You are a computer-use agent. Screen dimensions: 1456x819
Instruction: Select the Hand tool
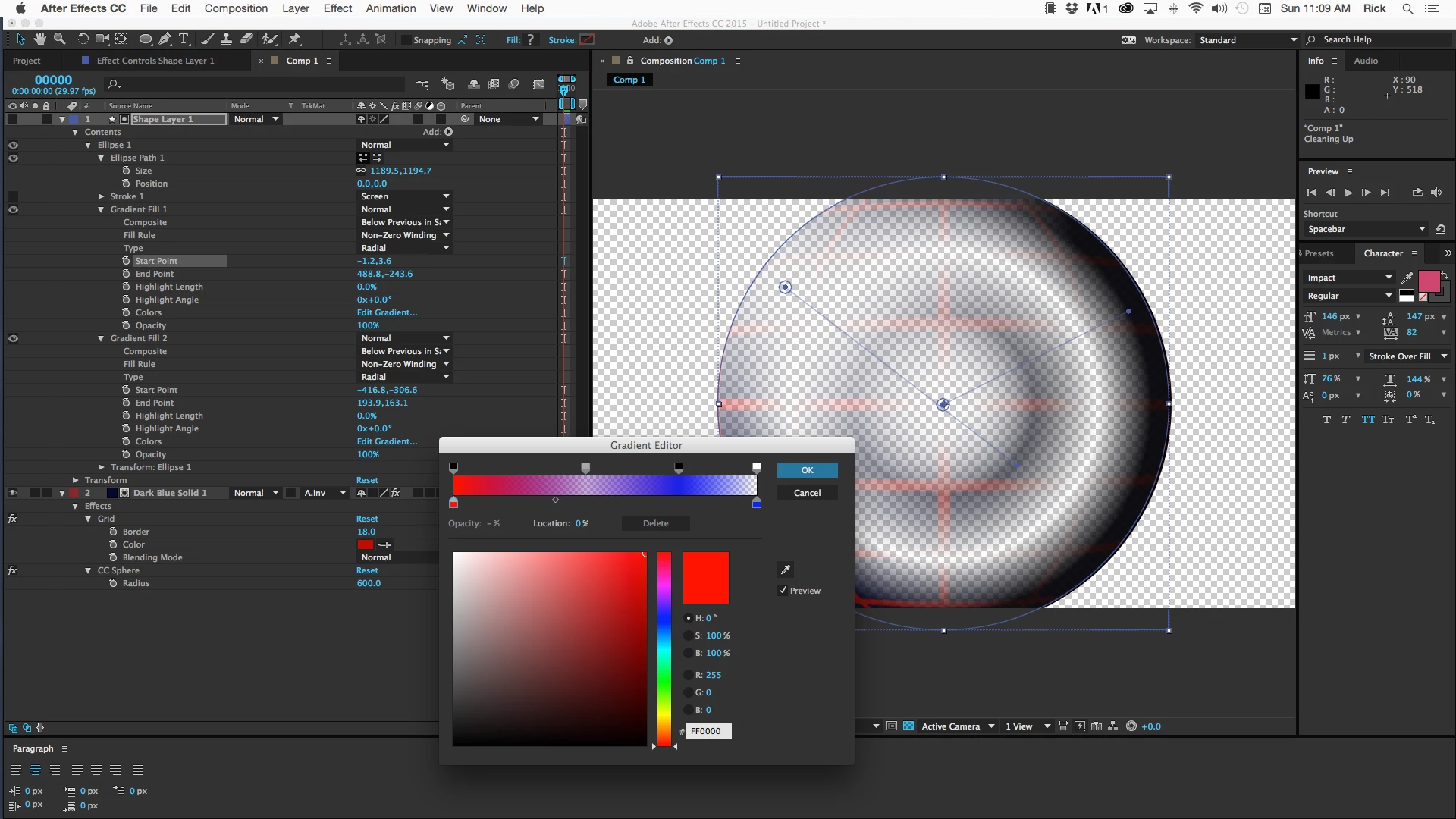click(39, 39)
